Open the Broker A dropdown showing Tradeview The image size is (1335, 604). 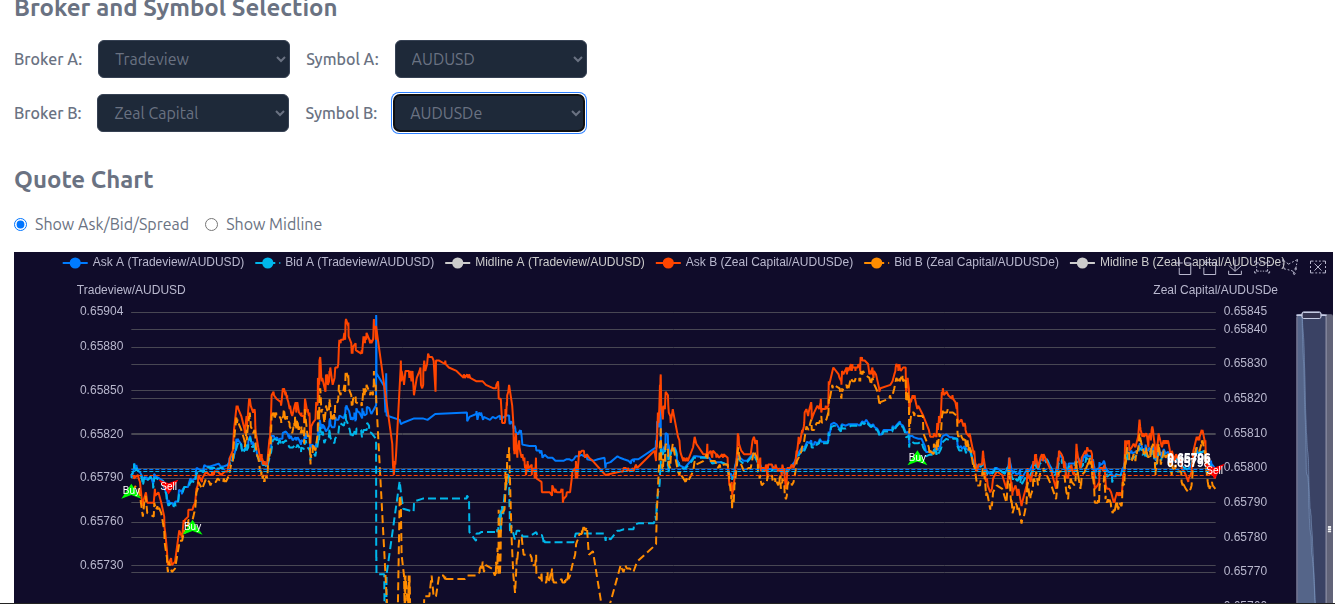pyautogui.click(x=193, y=59)
